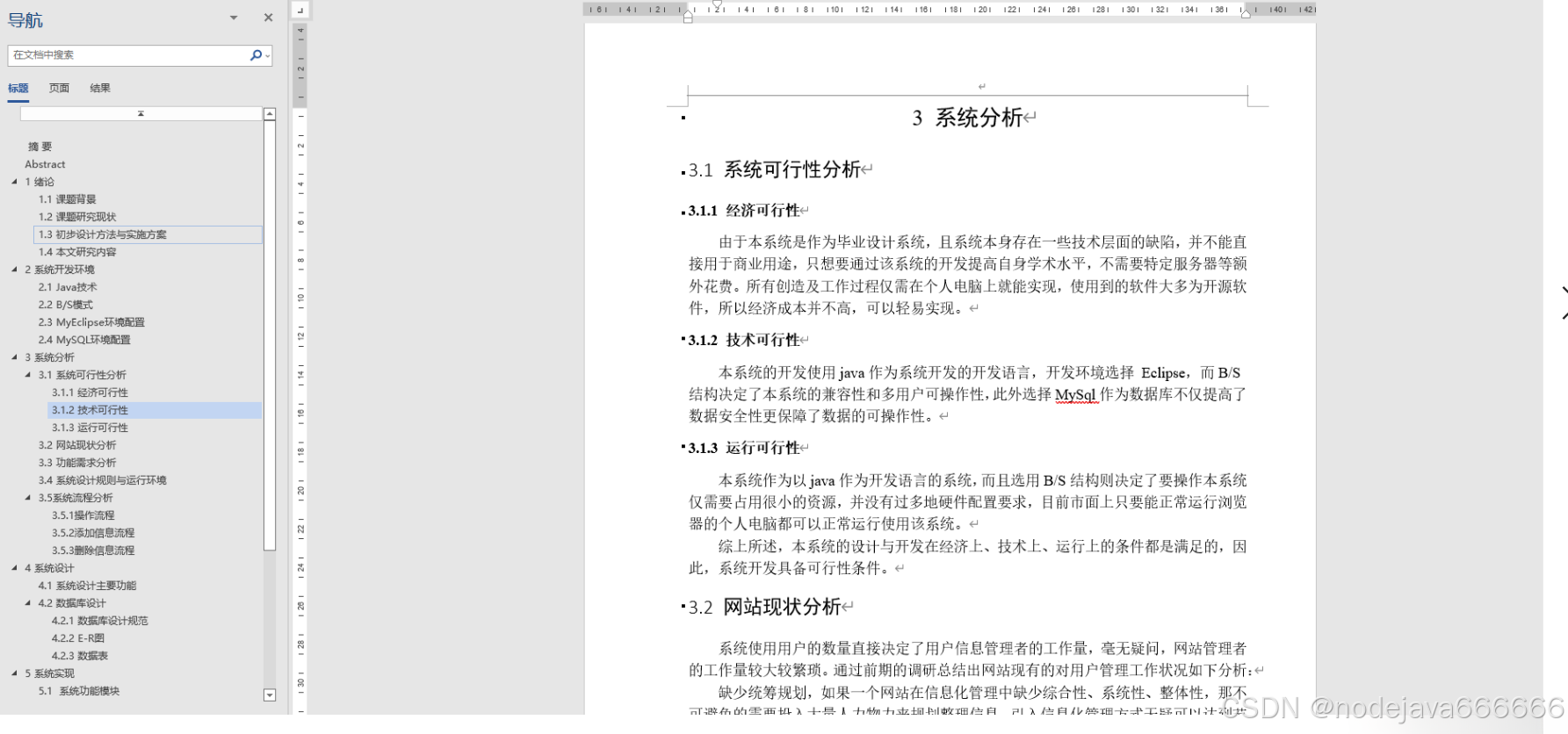Switch to the 页面 tab
This screenshot has height=734, width=1568.
(59, 88)
